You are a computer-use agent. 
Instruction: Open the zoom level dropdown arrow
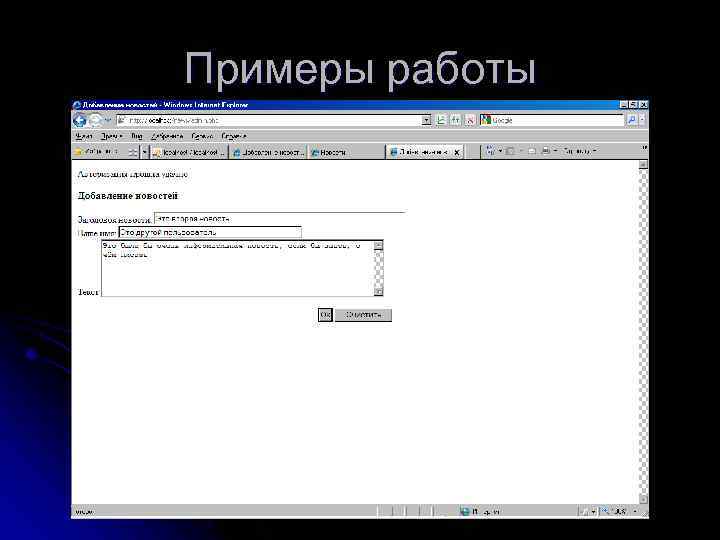click(636, 511)
